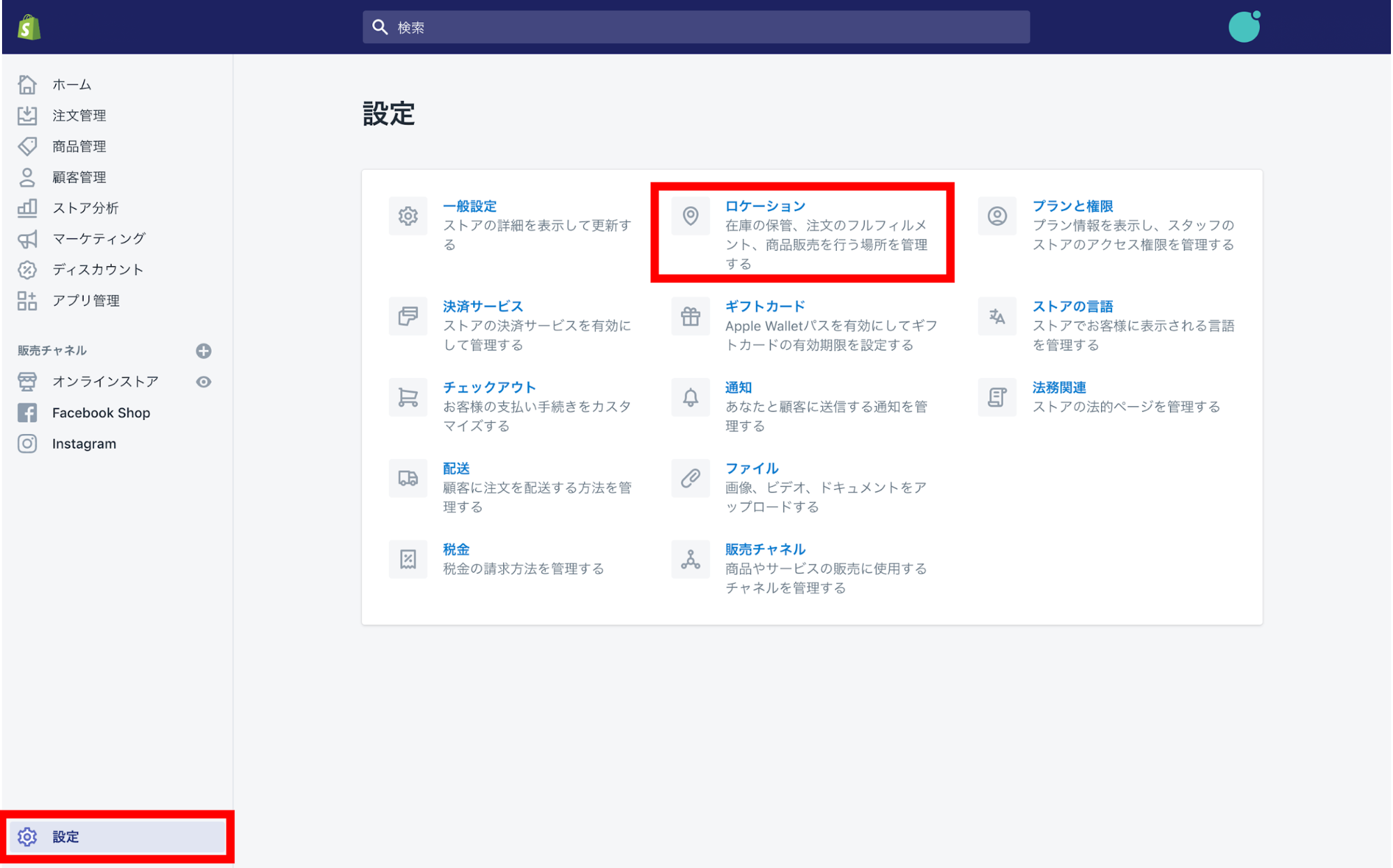
Task: Open the ストアの言語 link
Action: (1072, 307)
